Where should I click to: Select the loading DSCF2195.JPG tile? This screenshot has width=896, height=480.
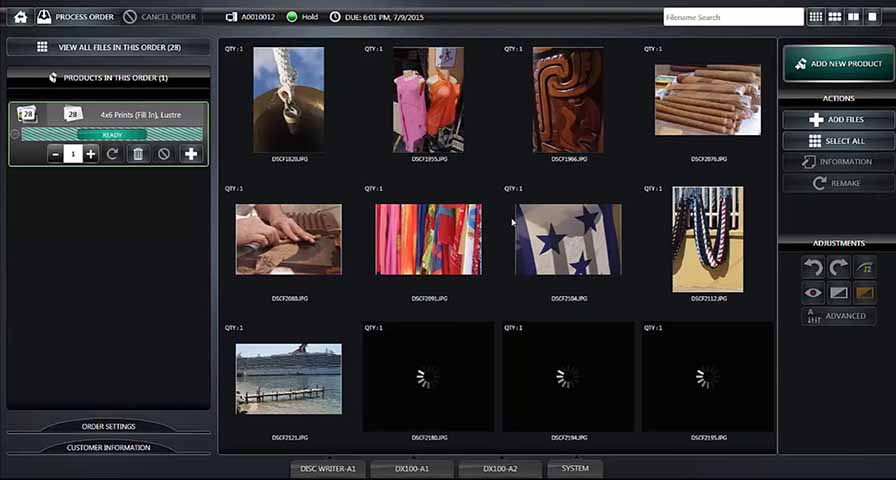(708, 377)
